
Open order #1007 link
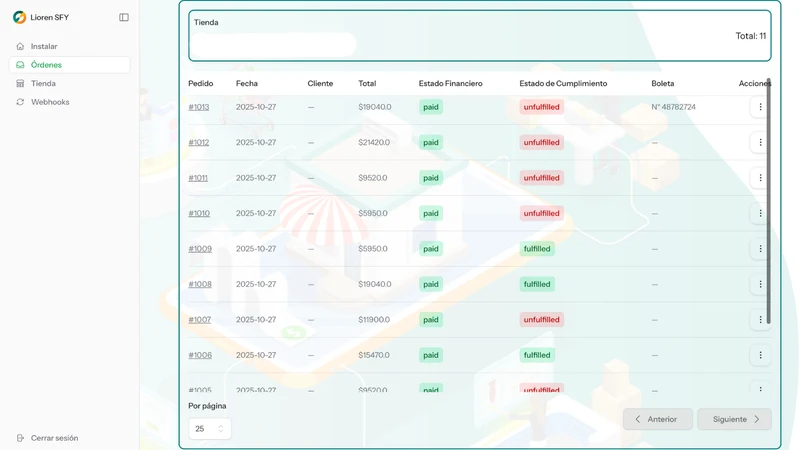[199, 320]
